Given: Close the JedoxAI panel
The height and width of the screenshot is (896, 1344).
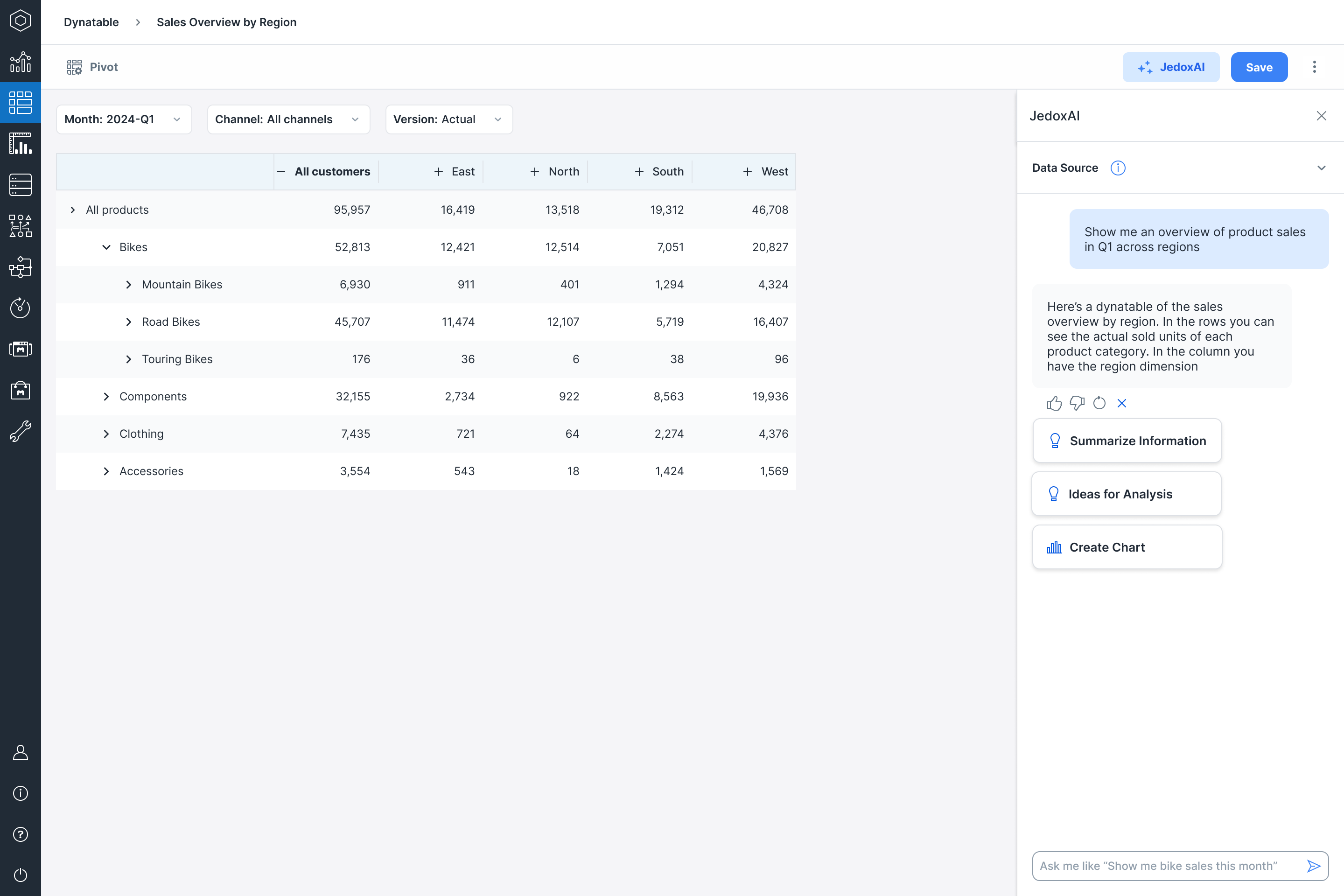Looking at the screenshot, I should [x=1321, y=116].
